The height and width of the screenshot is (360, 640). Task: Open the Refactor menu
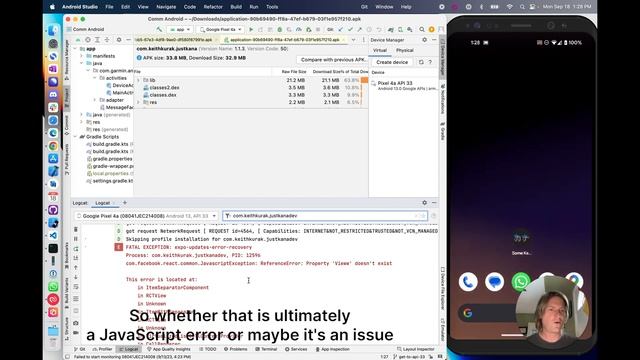pos(213,7)
